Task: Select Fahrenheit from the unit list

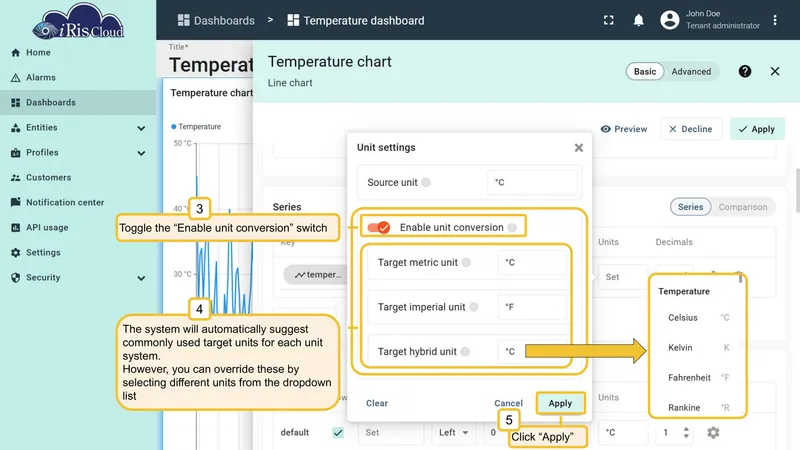Action: (697, 378)
